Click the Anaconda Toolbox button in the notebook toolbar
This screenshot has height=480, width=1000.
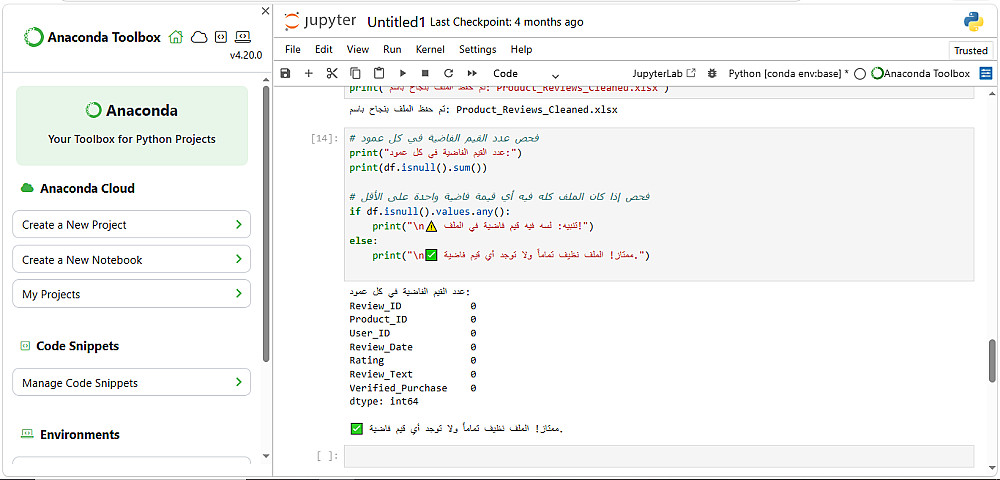pyautogui.click(x=921, y=73)
